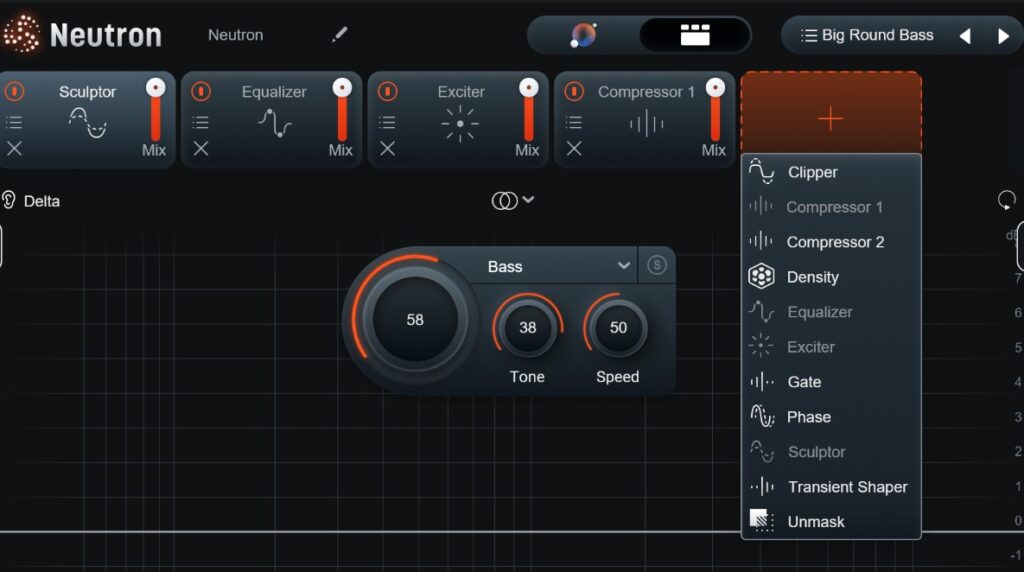The width and height of the screenshot is (1024, 572).
Task: Remove the Sculptor module with its X
Action: pos(14,148)
